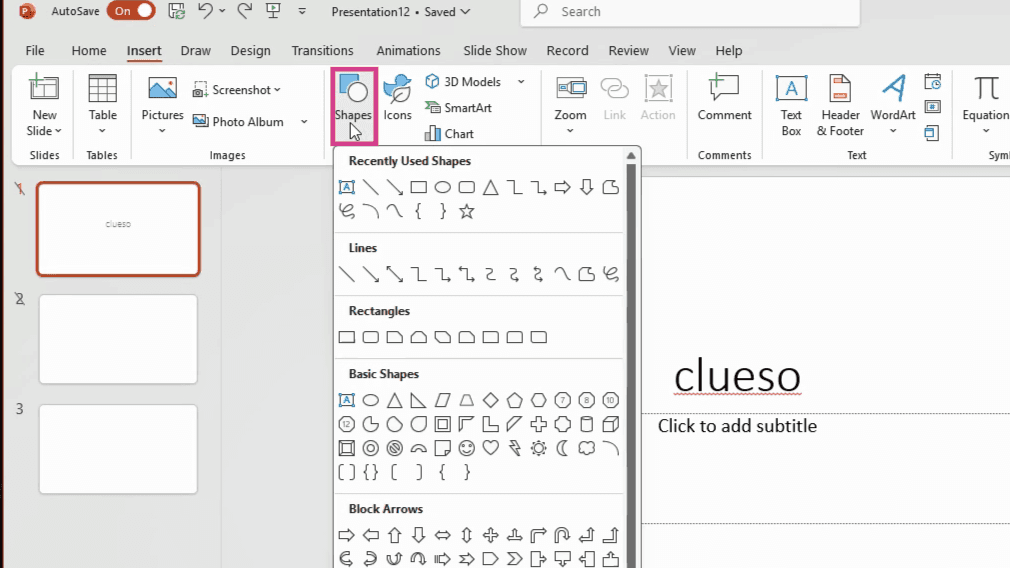Select slide 3 thumbnail
This screenshot has width=1010, height=568.
119,449
